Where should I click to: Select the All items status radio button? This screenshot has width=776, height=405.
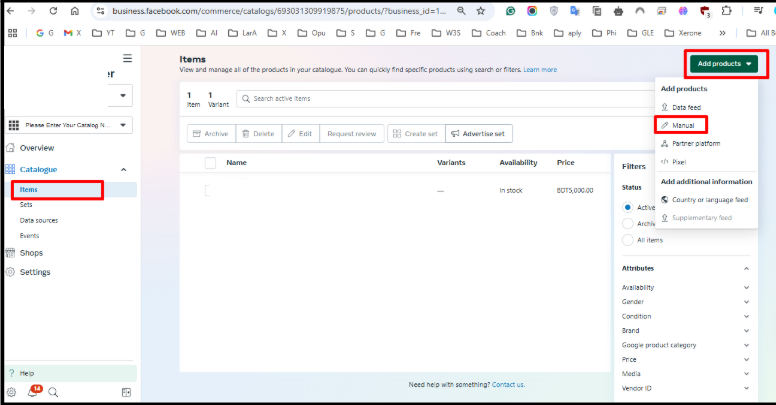(x=628, y=240)
